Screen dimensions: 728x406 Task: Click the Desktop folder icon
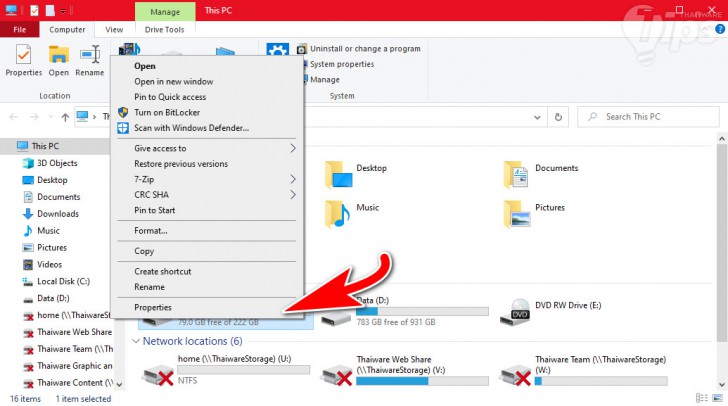click(x=338, y=175)
